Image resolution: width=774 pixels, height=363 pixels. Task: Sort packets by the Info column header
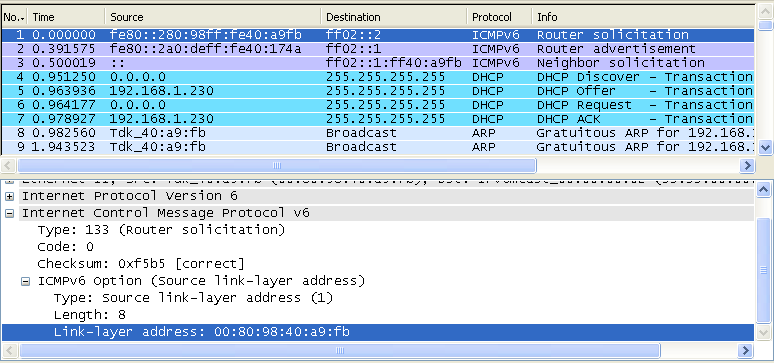point(643,17)
